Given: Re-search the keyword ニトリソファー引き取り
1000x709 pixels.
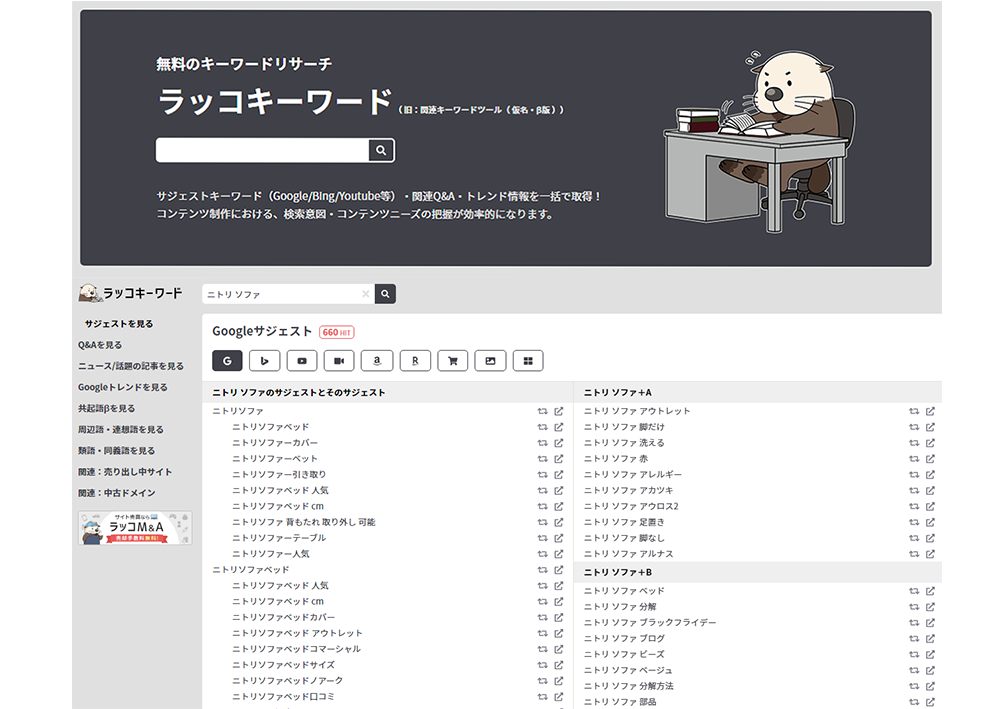Looking at the screenshot, I should point(543,474).
